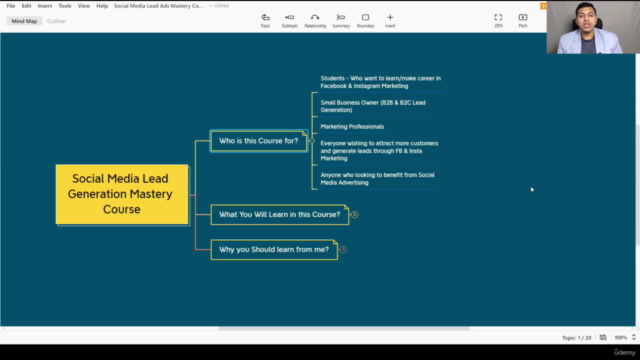The height and width of the screenshot is (360, 640).
Task: Select the Relationship tool
Action: tap(315, 18)
